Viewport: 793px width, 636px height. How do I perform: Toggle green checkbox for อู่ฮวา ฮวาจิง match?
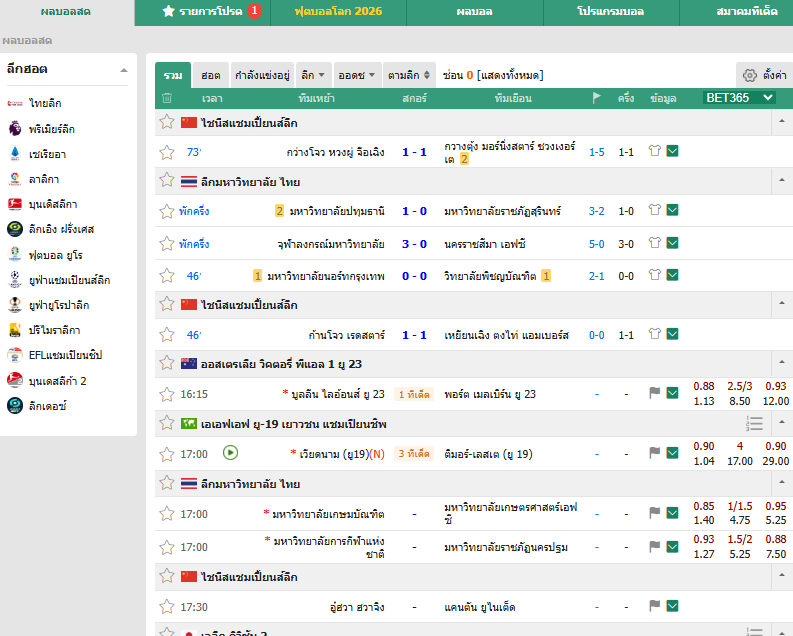coord(672,605)
